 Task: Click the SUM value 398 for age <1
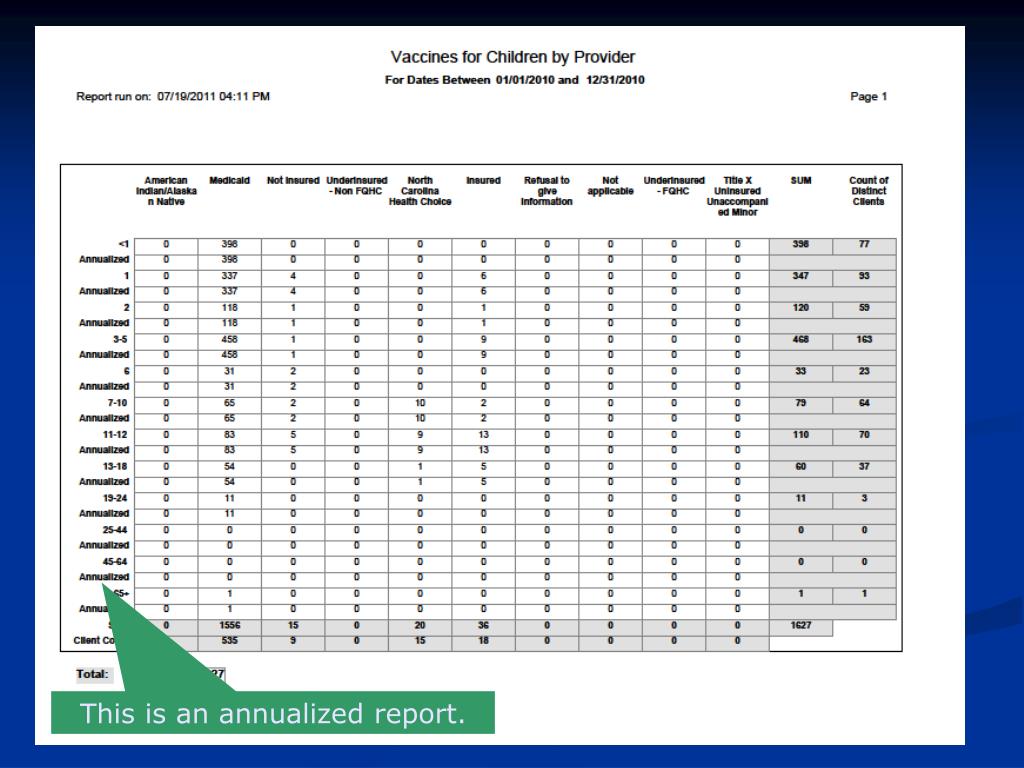click(x=801, y=244)
